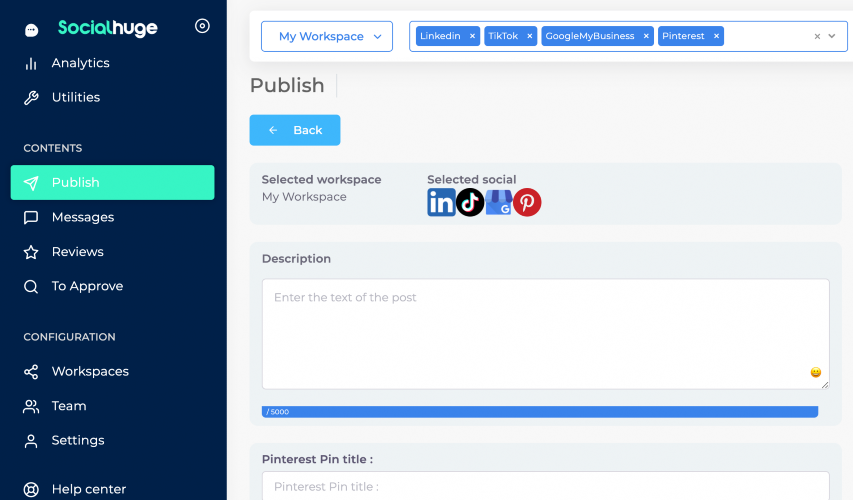The image size is (853, 500).
Task: Click the CONTENTS section header
Action: coord(53,148)
